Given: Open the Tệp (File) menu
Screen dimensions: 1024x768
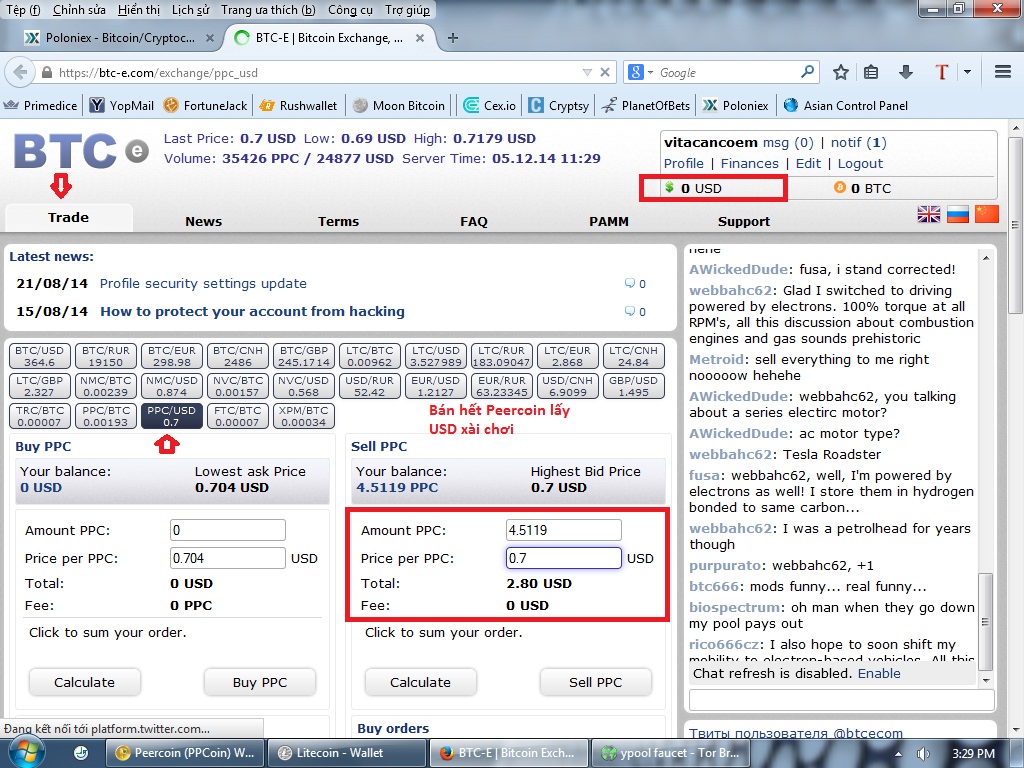Looking at the screenshot, I should coord(23,10).
